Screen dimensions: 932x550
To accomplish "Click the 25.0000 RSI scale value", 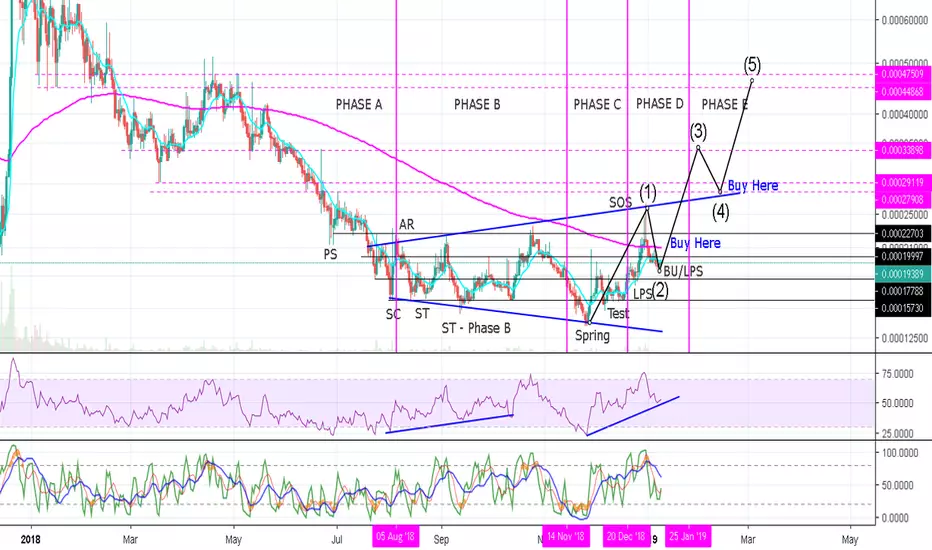I will (898, 433).
